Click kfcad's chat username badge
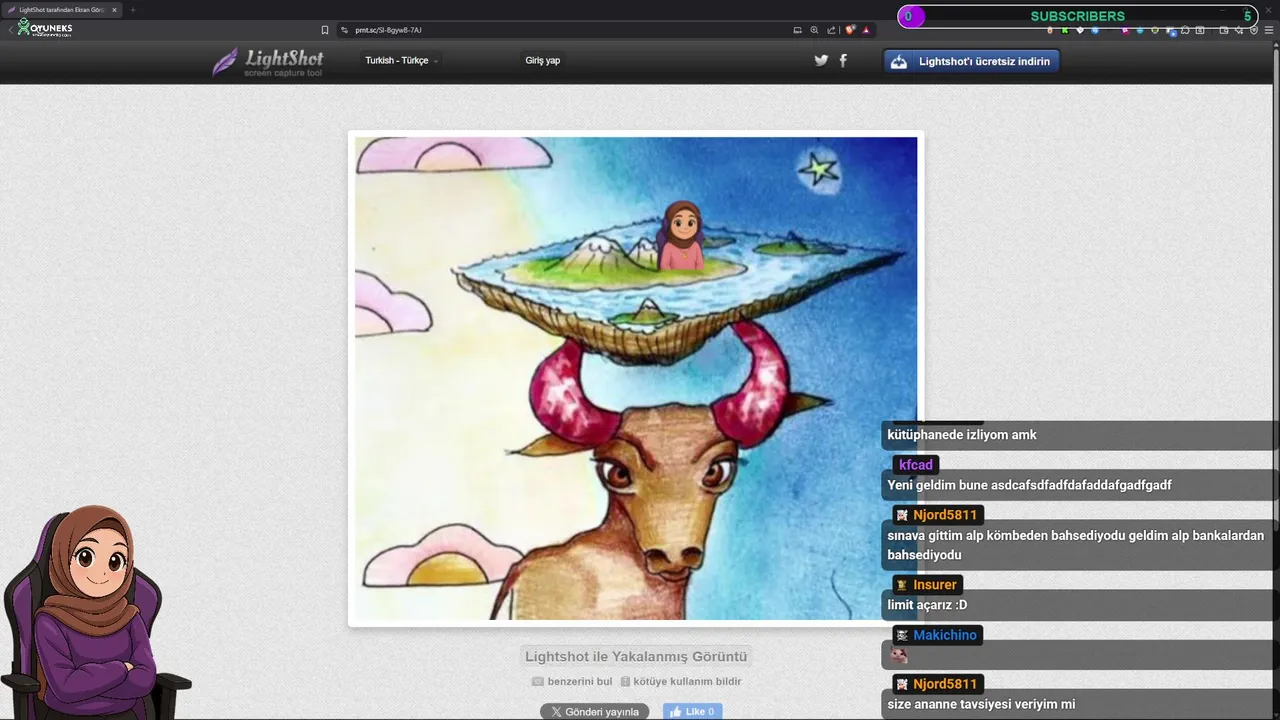The width and height of the screenshot is (1280, 720). (915, 465)
